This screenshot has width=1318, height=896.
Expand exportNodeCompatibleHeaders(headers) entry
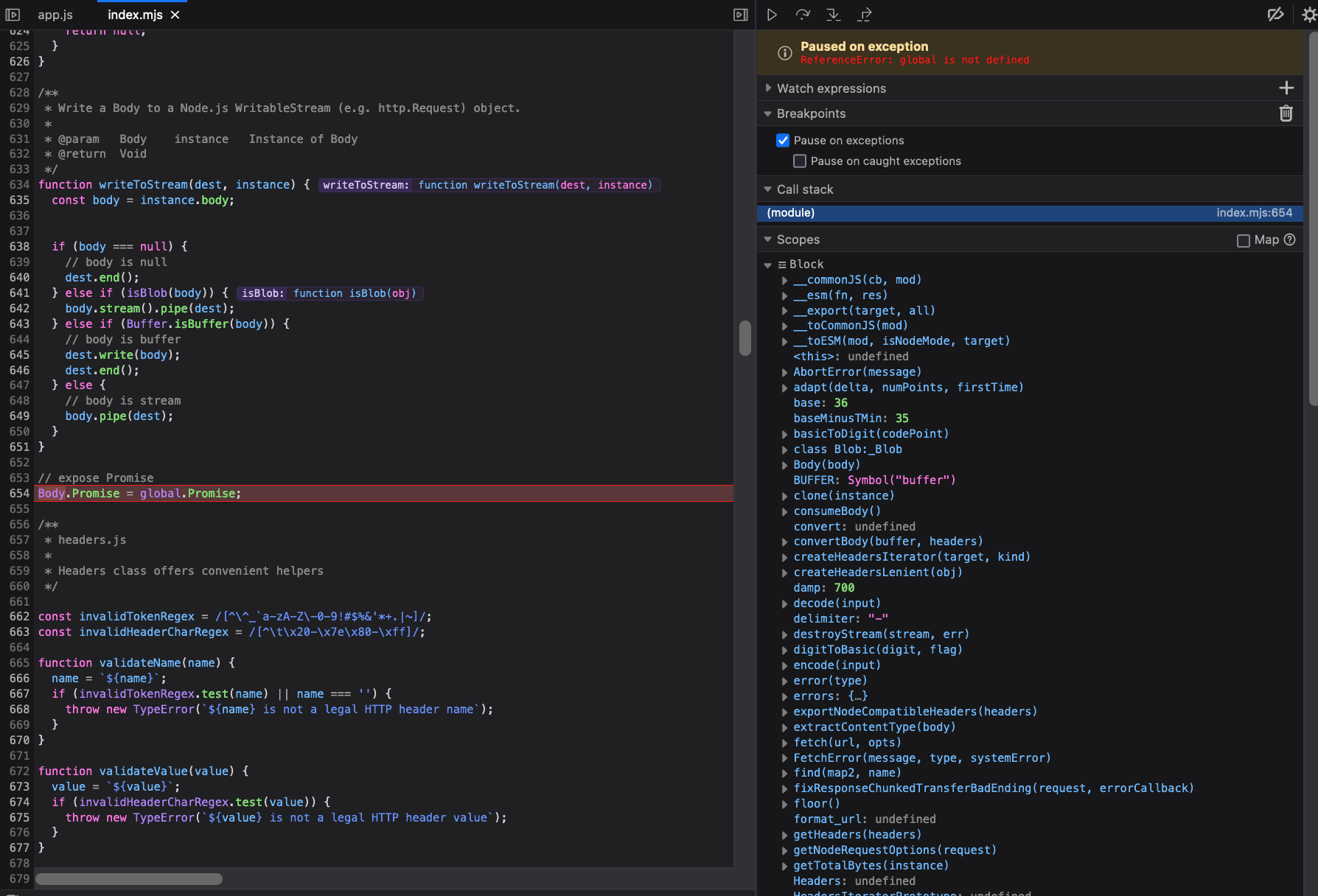pos(784,712)
